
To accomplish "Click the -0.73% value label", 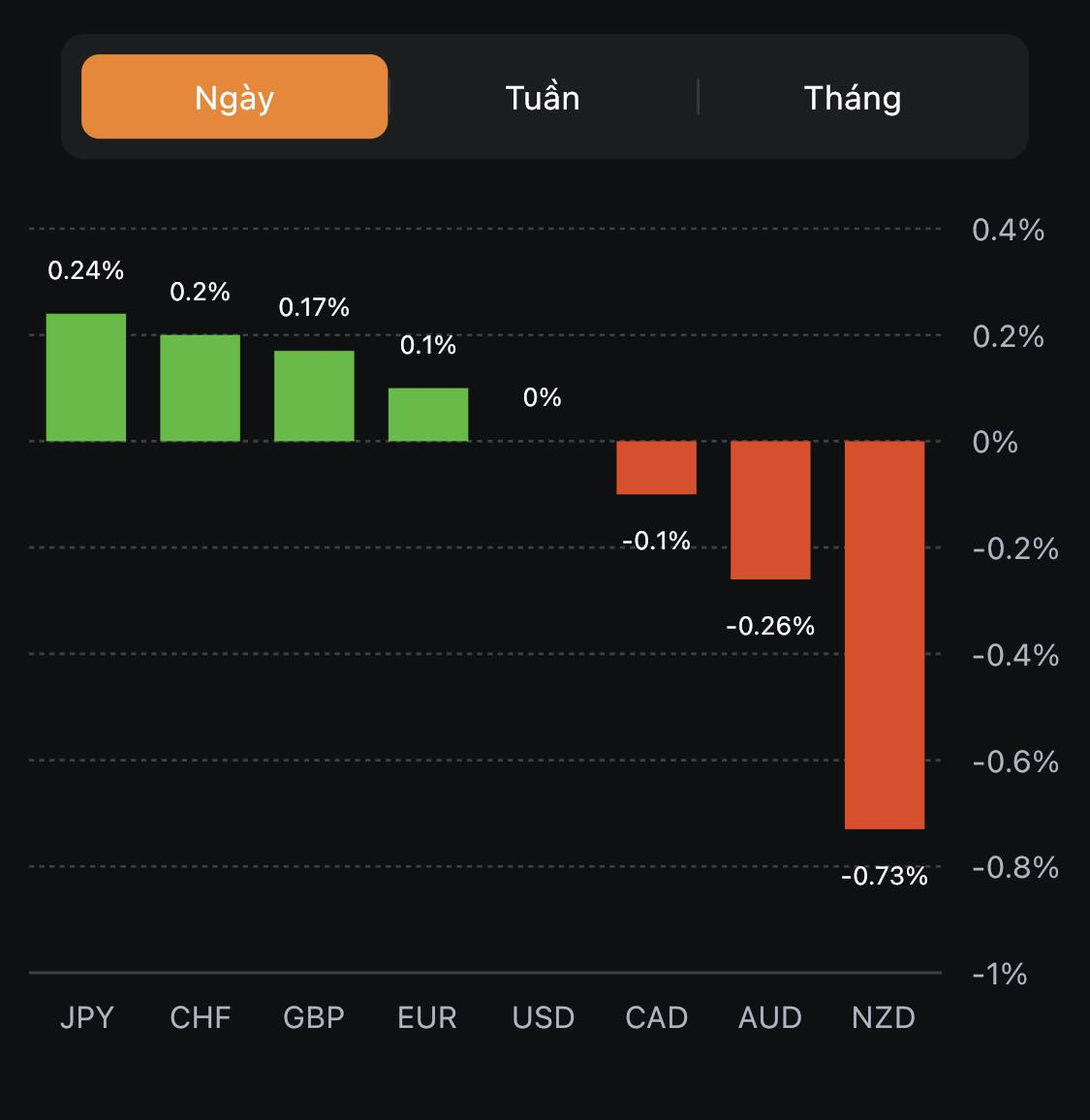I will 885,876.
